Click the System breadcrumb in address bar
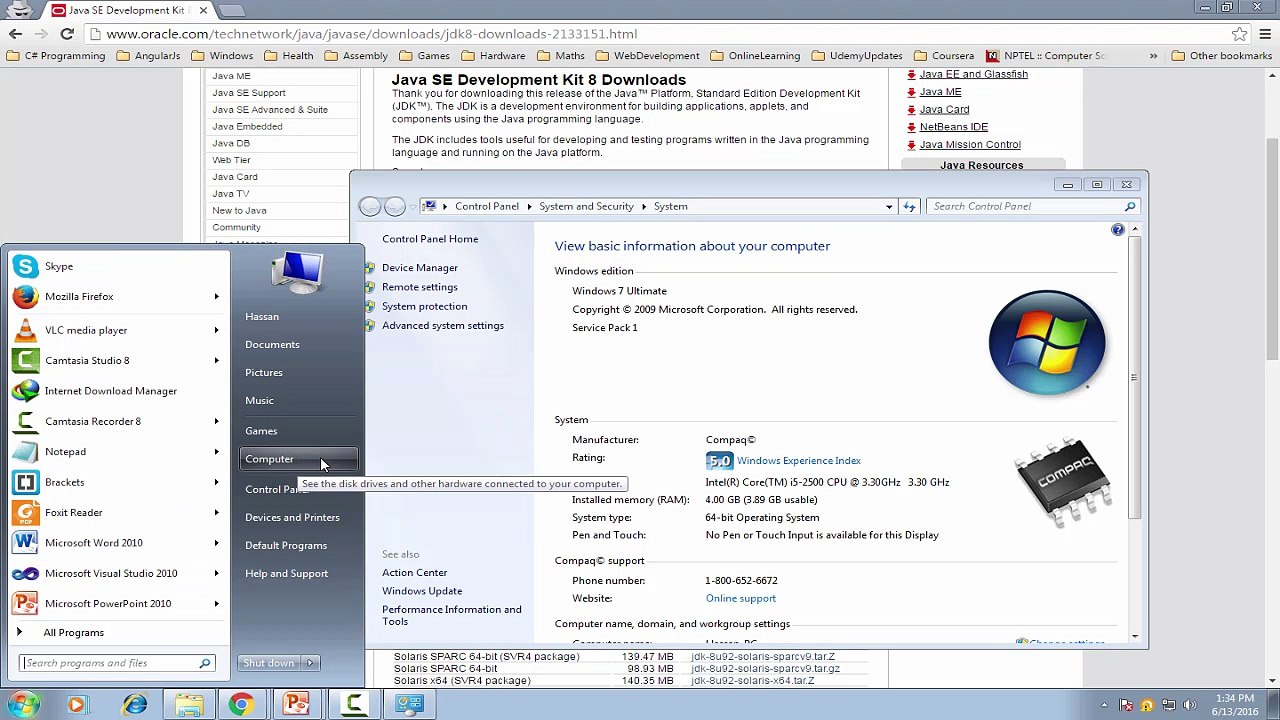 pyautogui.click(x=671, y=206)
